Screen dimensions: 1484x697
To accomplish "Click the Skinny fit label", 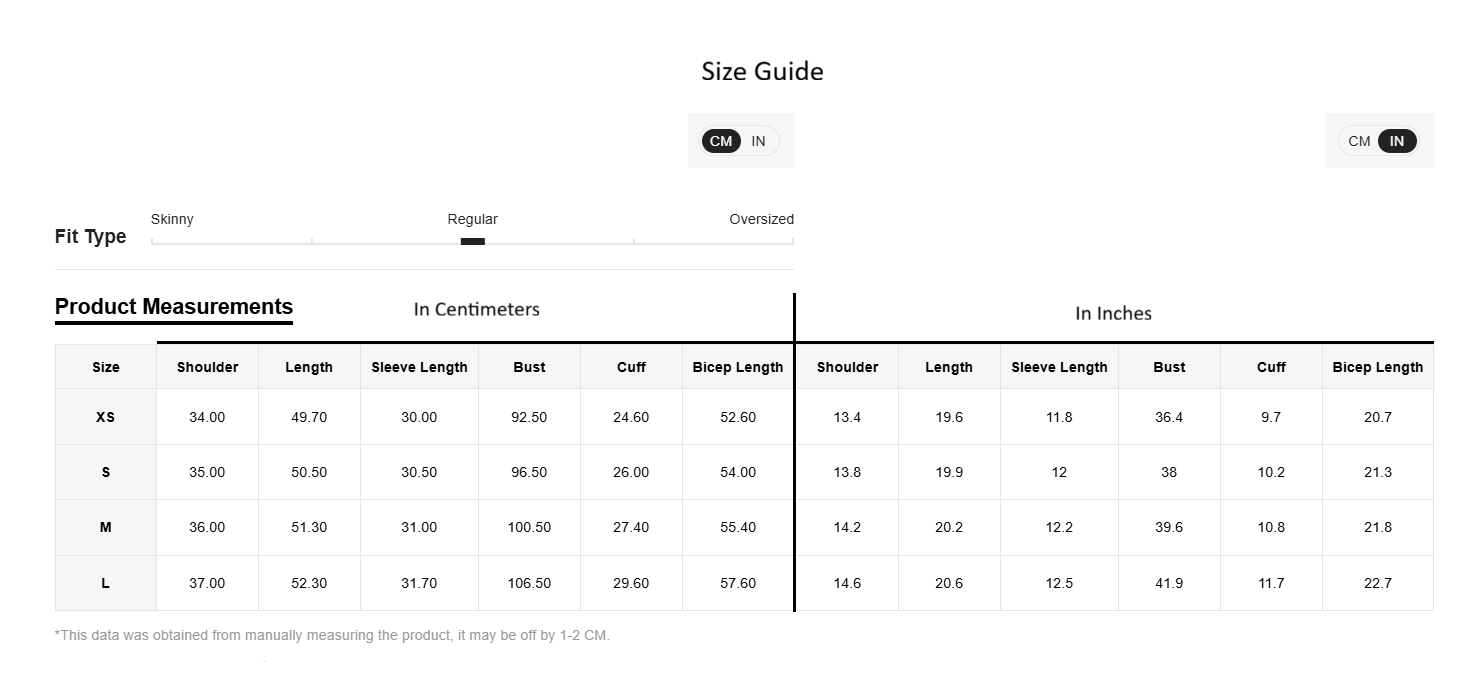I will click(x=172, y=219).
